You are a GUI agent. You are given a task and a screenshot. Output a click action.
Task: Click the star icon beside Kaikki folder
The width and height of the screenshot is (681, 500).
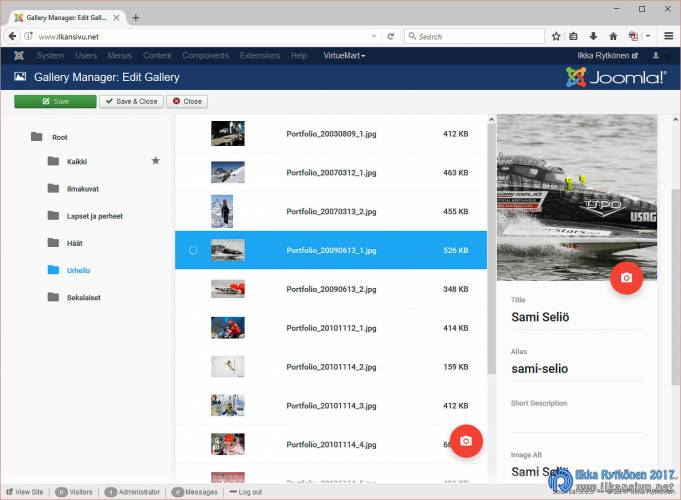tap(155, 160)
